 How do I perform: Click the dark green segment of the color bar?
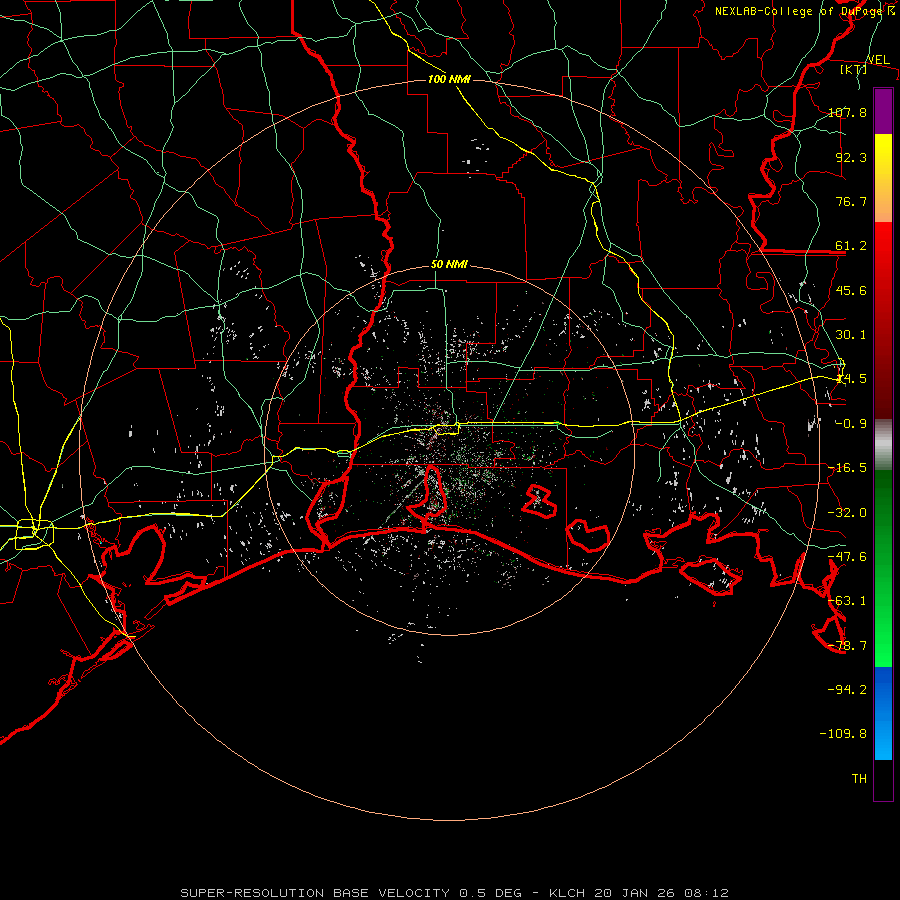[883, 568]
